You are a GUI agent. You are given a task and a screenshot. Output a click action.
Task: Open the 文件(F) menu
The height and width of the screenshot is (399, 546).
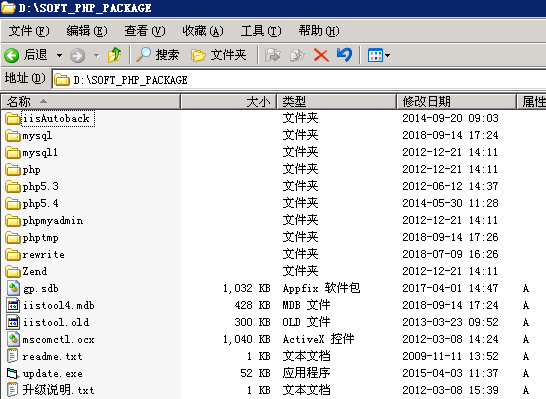pyautogui.click(x=29, y=31)
